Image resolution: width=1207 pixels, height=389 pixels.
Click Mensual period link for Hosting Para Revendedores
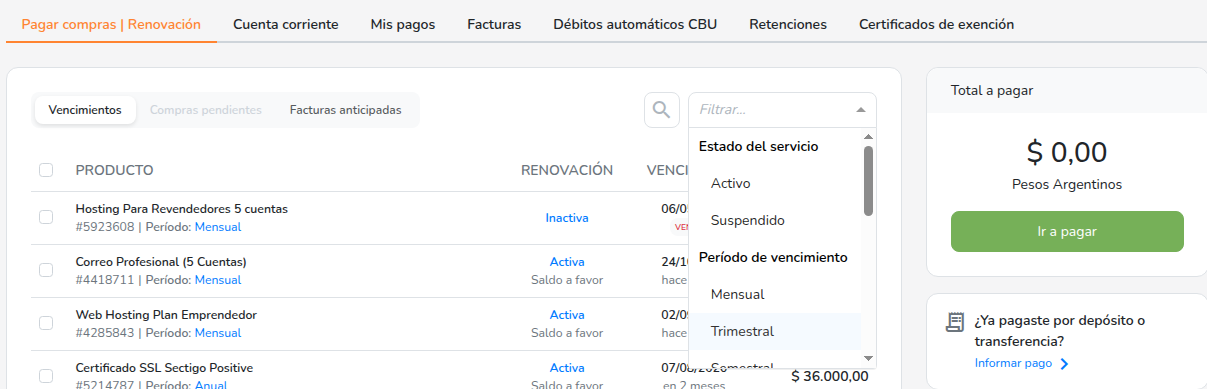click(x=218, y=227)
